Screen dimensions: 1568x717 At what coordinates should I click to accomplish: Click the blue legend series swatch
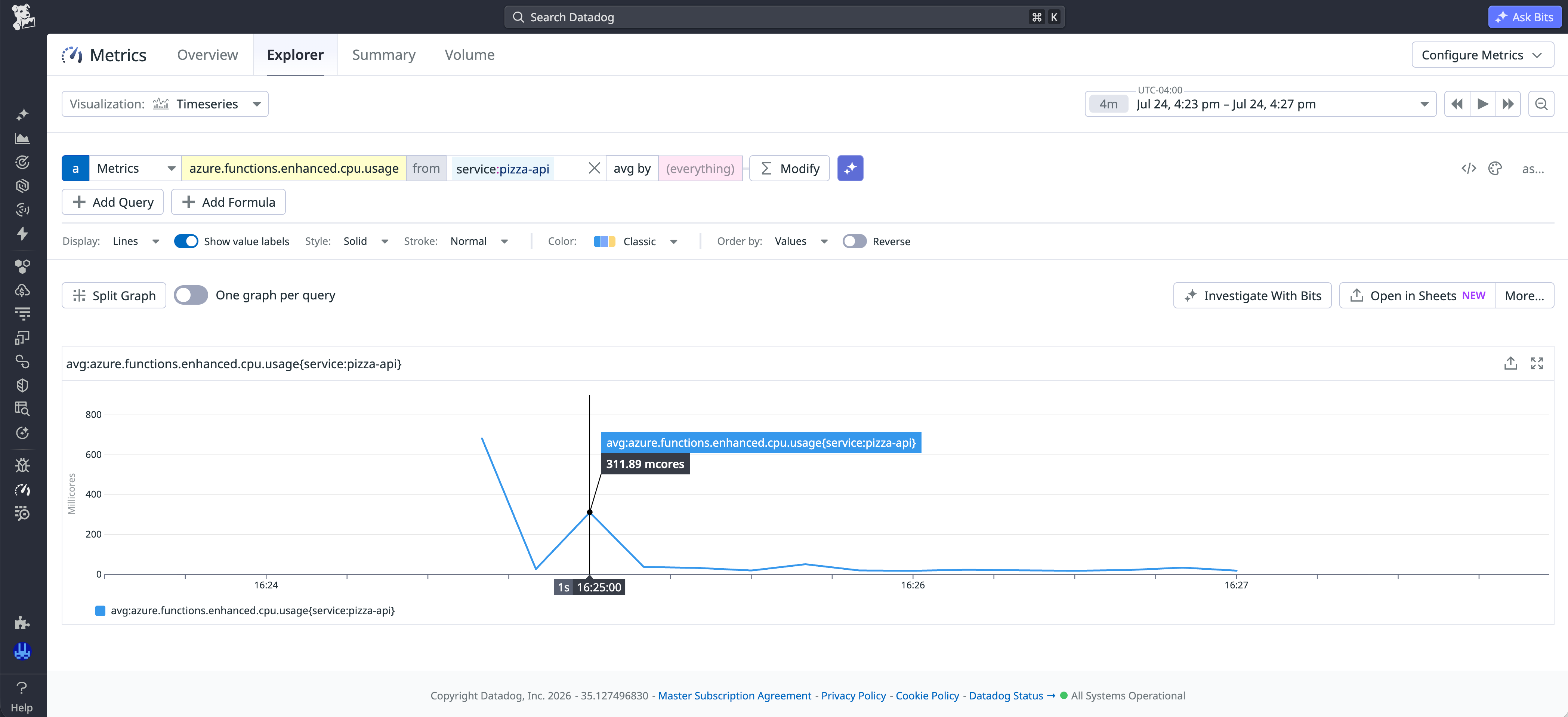click(x=101, y=610)
